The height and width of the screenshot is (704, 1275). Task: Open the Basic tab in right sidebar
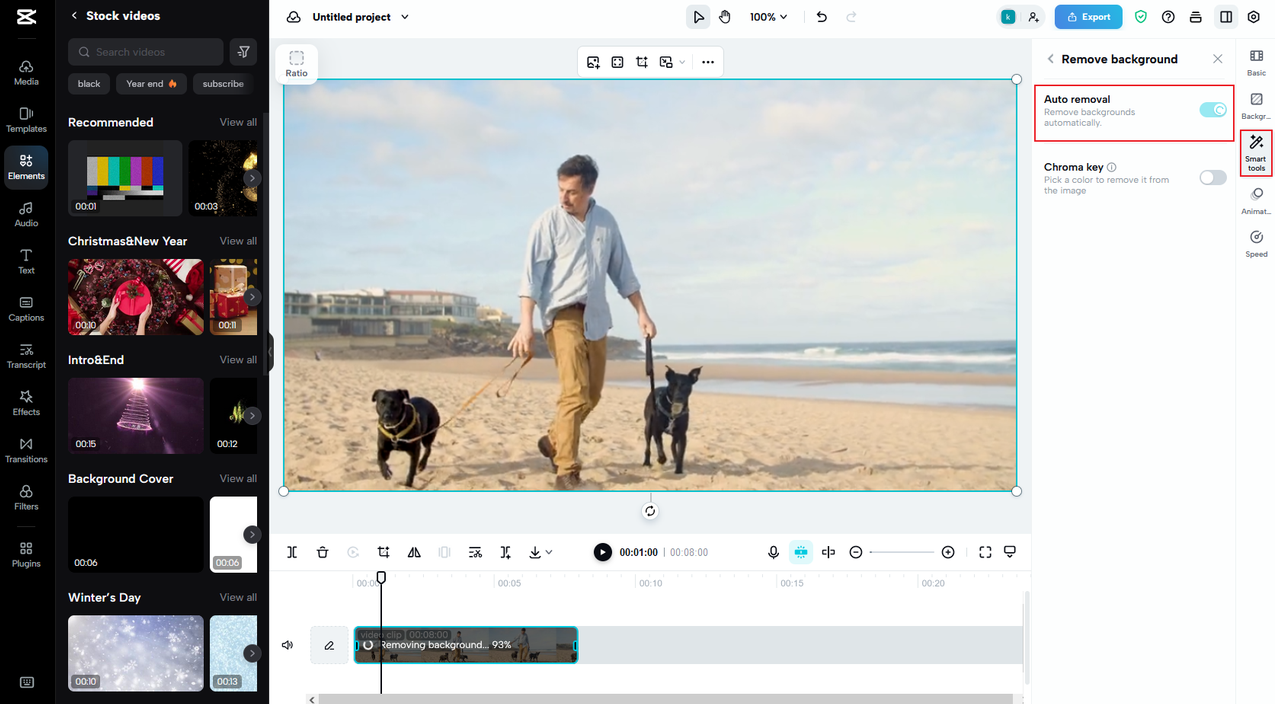point(1256,62)
